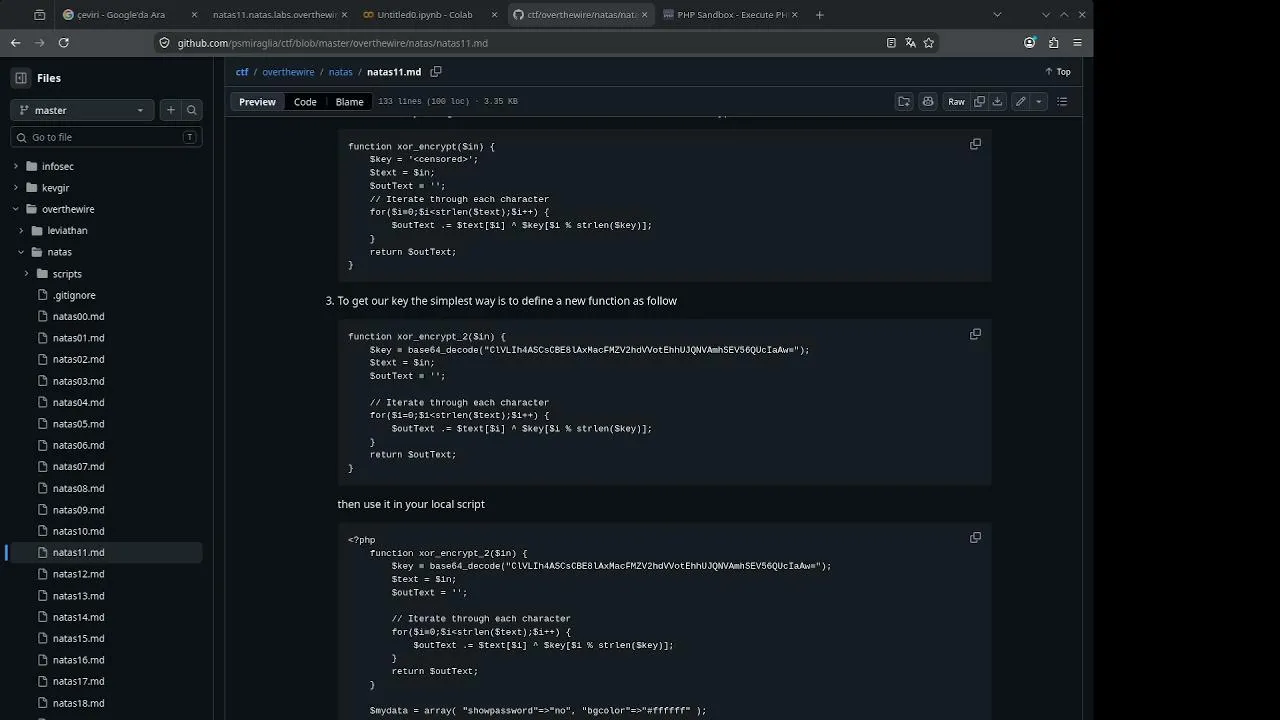Click the browser address bar URL
The height and width of the screenshot is (720, 1280).
(x=333, y=43)
